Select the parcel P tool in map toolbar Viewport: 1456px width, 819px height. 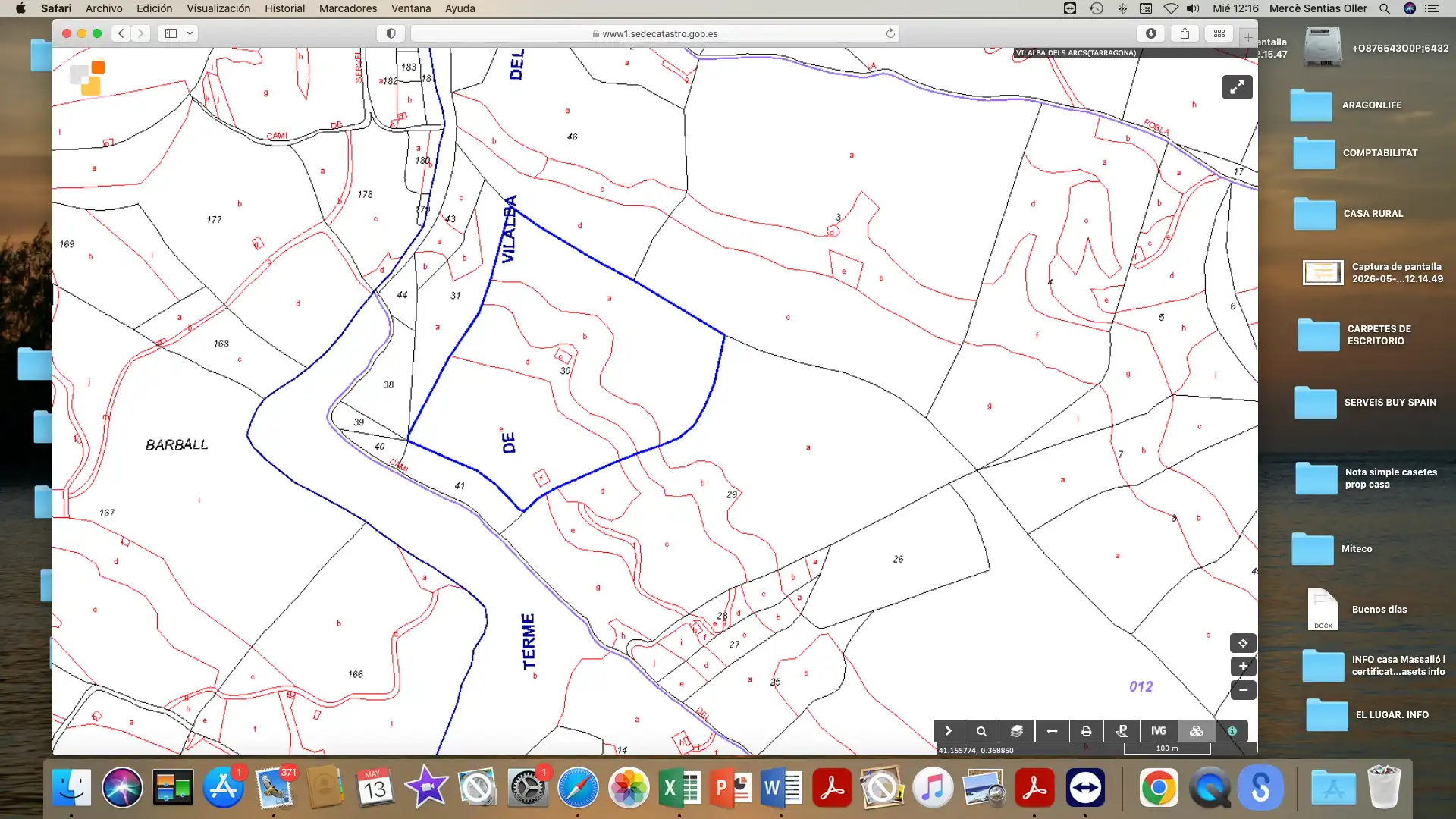(1122, 731)
